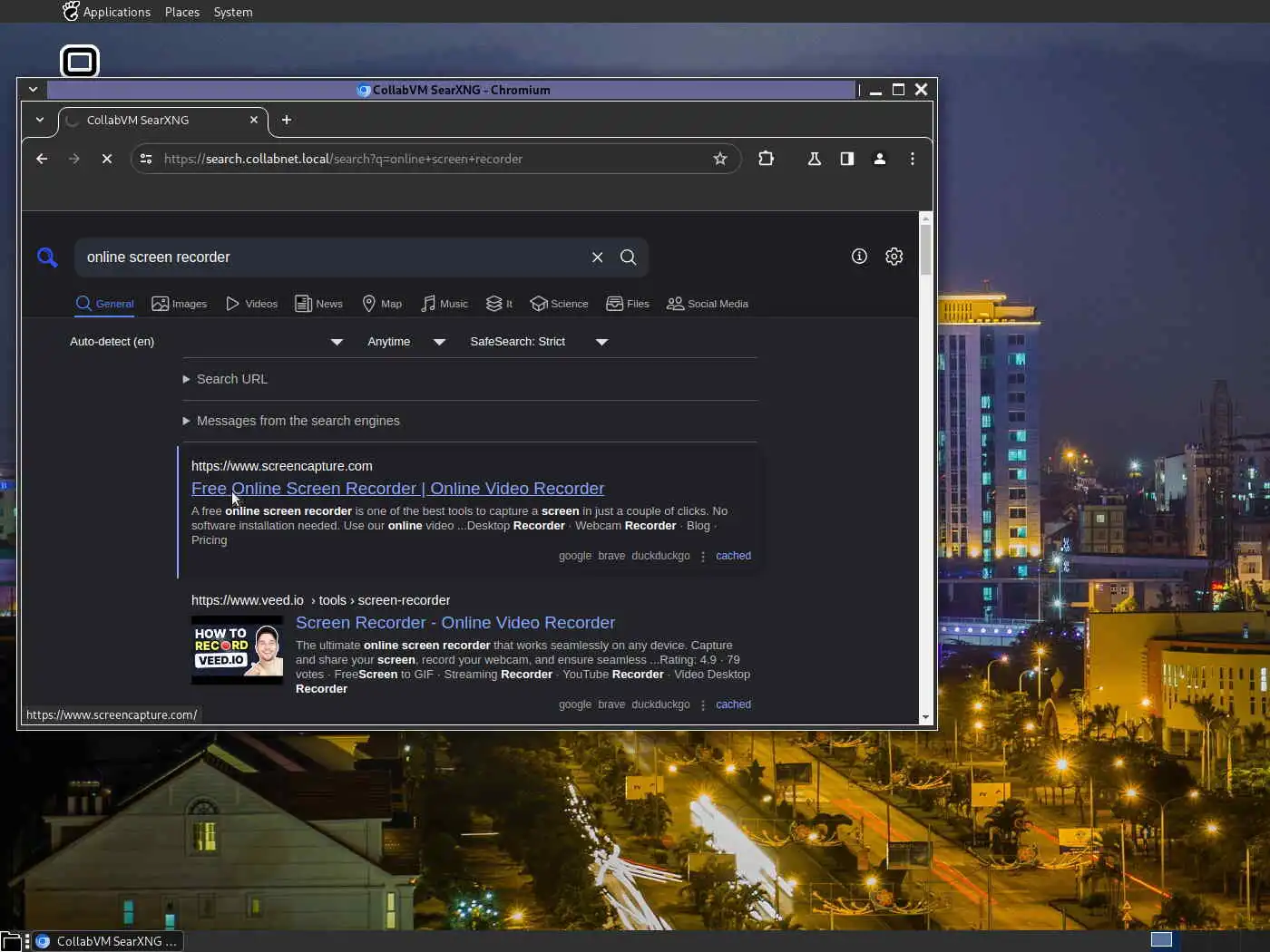Click the scrollbar down arrow
1270x952 pixels.
[925, 717]
